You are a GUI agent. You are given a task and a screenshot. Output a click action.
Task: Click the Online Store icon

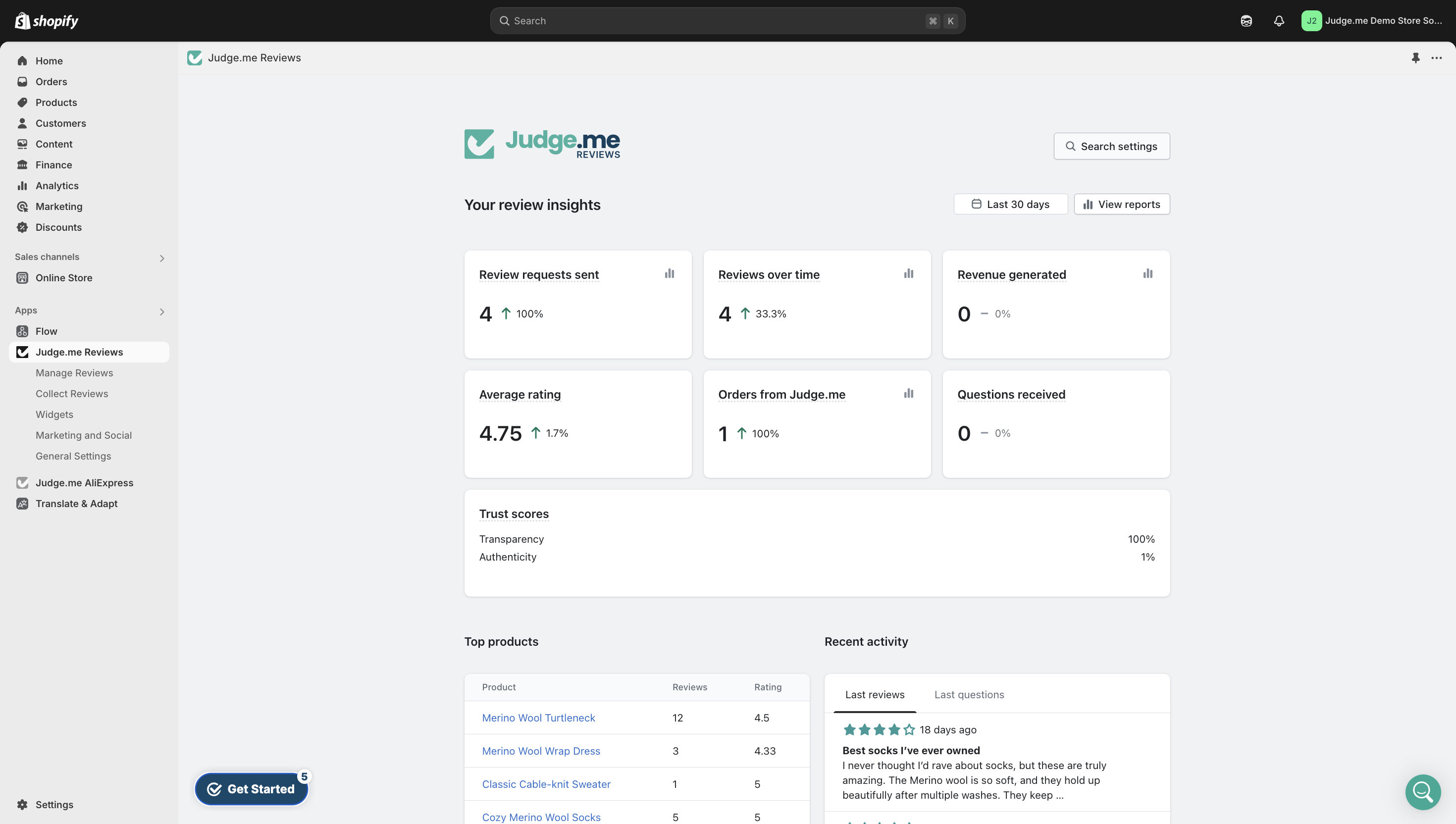(22, 278)
